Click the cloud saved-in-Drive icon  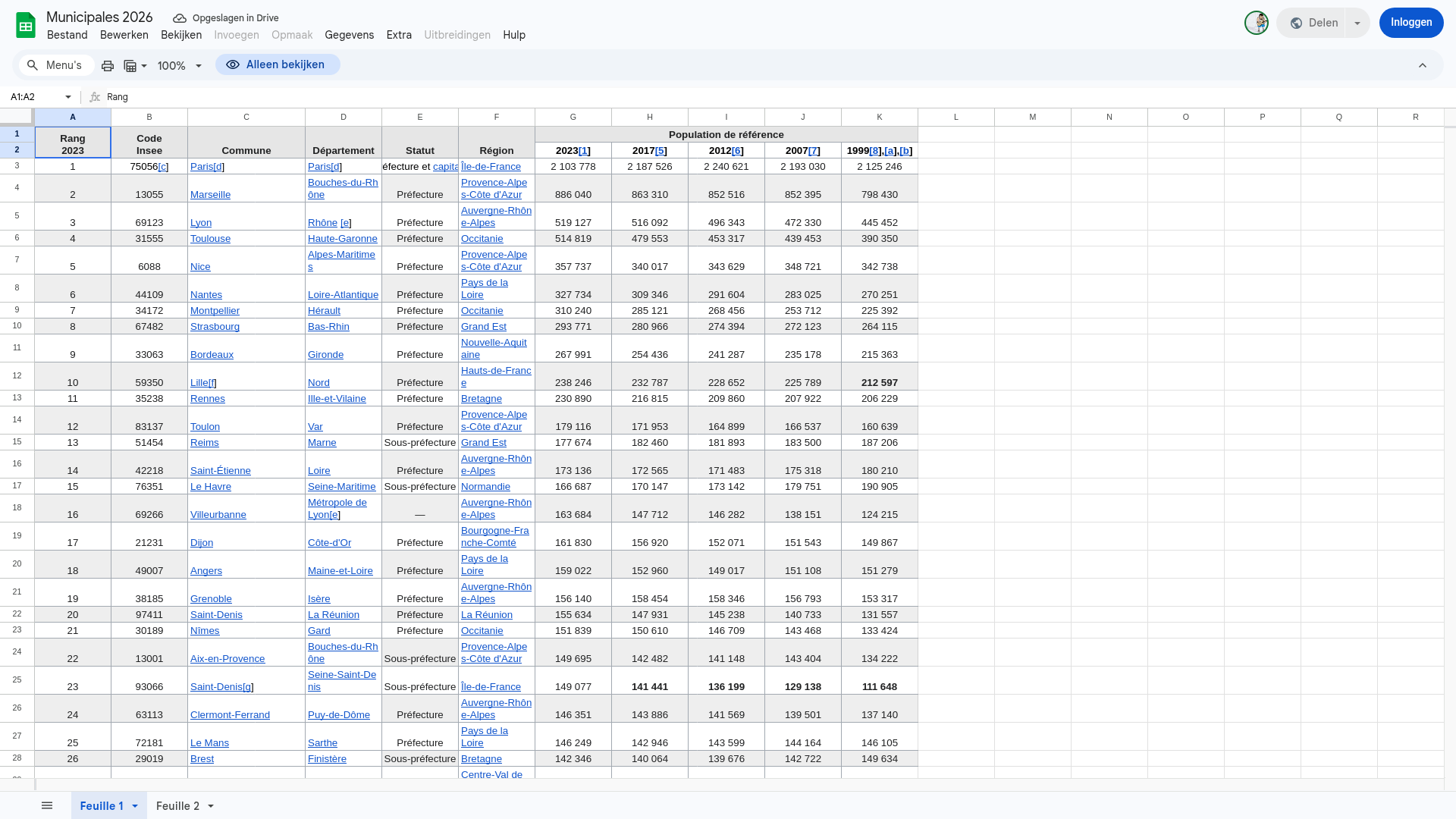180,18
